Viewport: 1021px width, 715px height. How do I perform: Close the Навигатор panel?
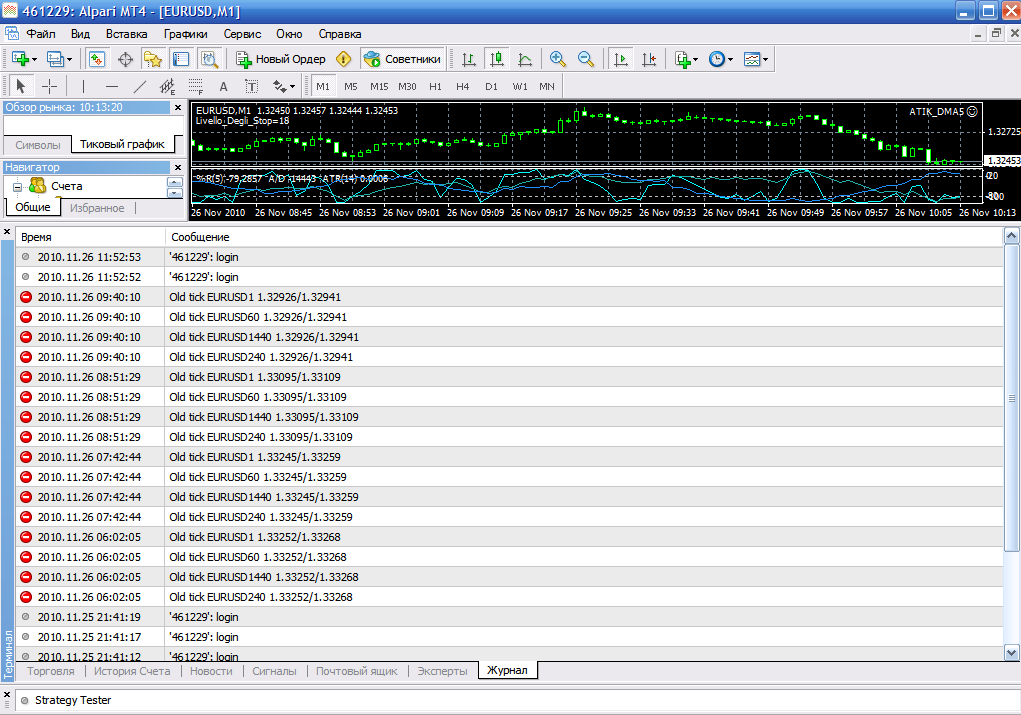(178, 167)
